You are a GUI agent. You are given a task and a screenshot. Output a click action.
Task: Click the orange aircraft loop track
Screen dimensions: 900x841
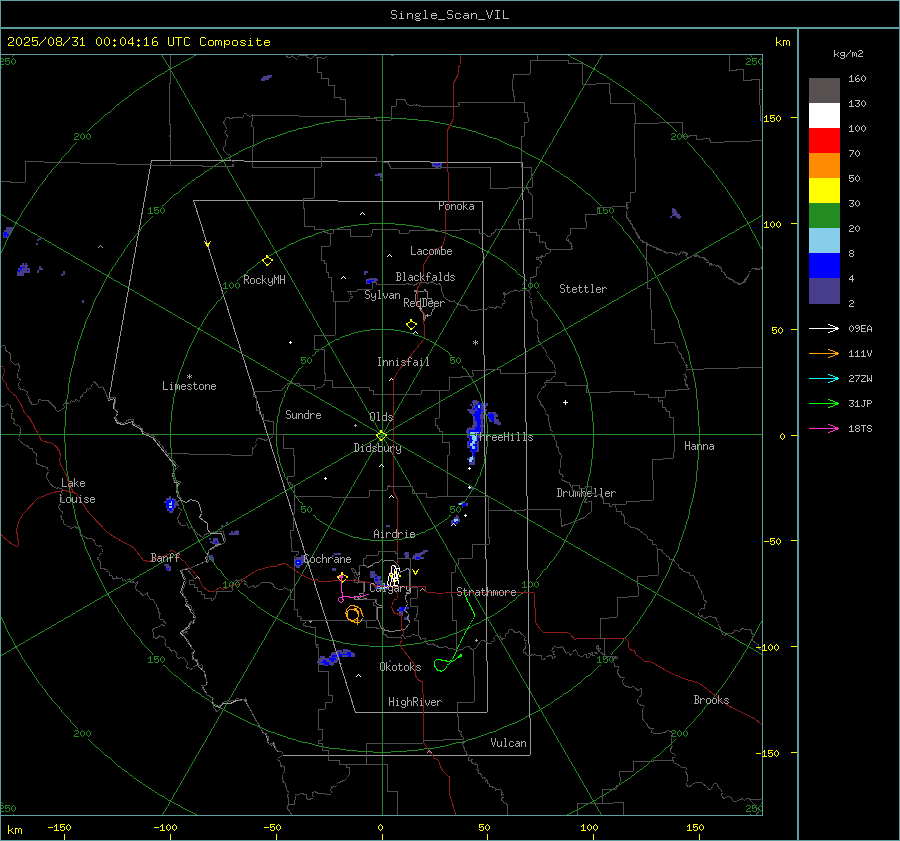tap(355, 614)
